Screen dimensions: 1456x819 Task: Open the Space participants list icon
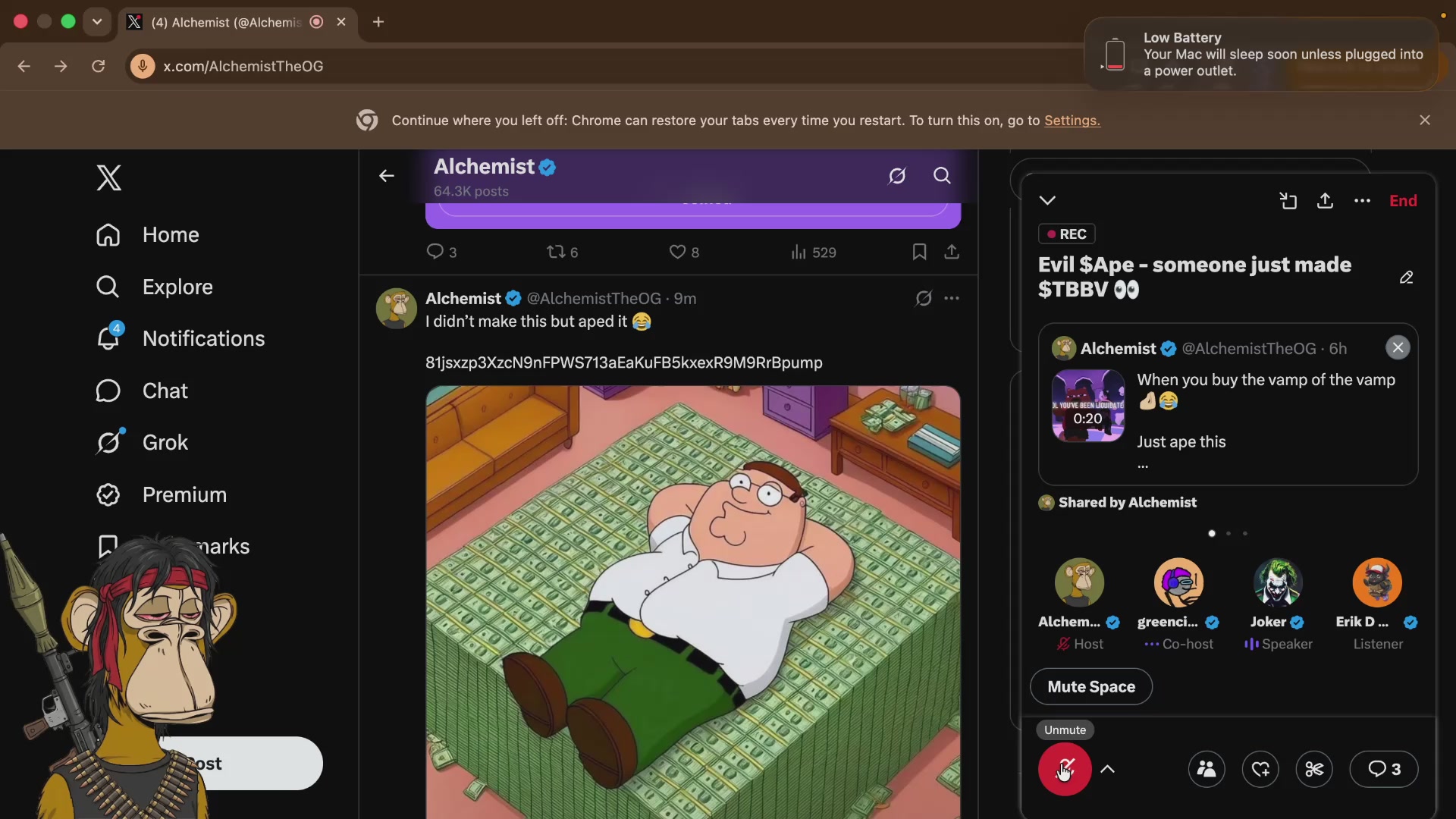1207,769
